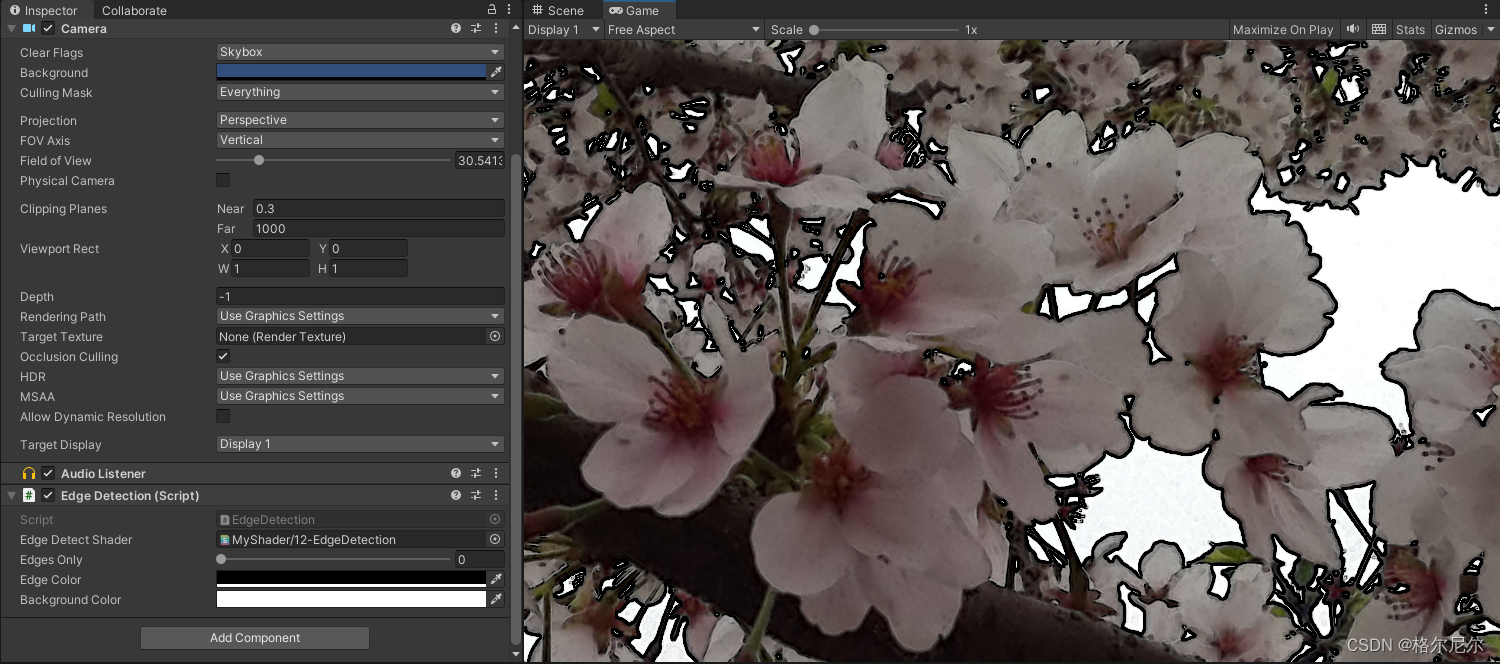Click Maximize On Play
Screen dimensions: 1500x664
tap(1283, 29)
